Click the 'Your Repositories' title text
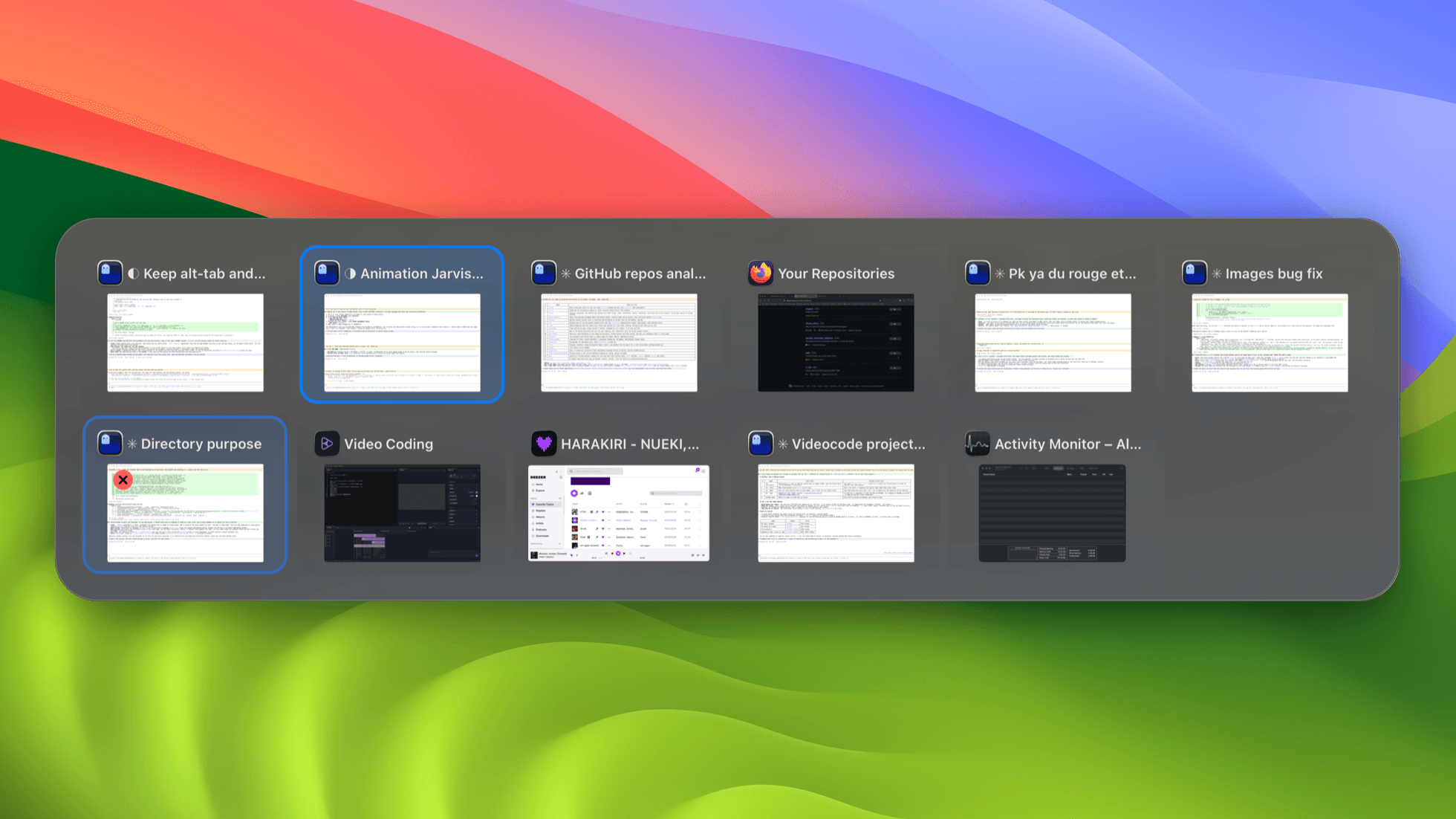This screenshot has height=819, width=1456. pyautogui.click(x=836, y=273)
